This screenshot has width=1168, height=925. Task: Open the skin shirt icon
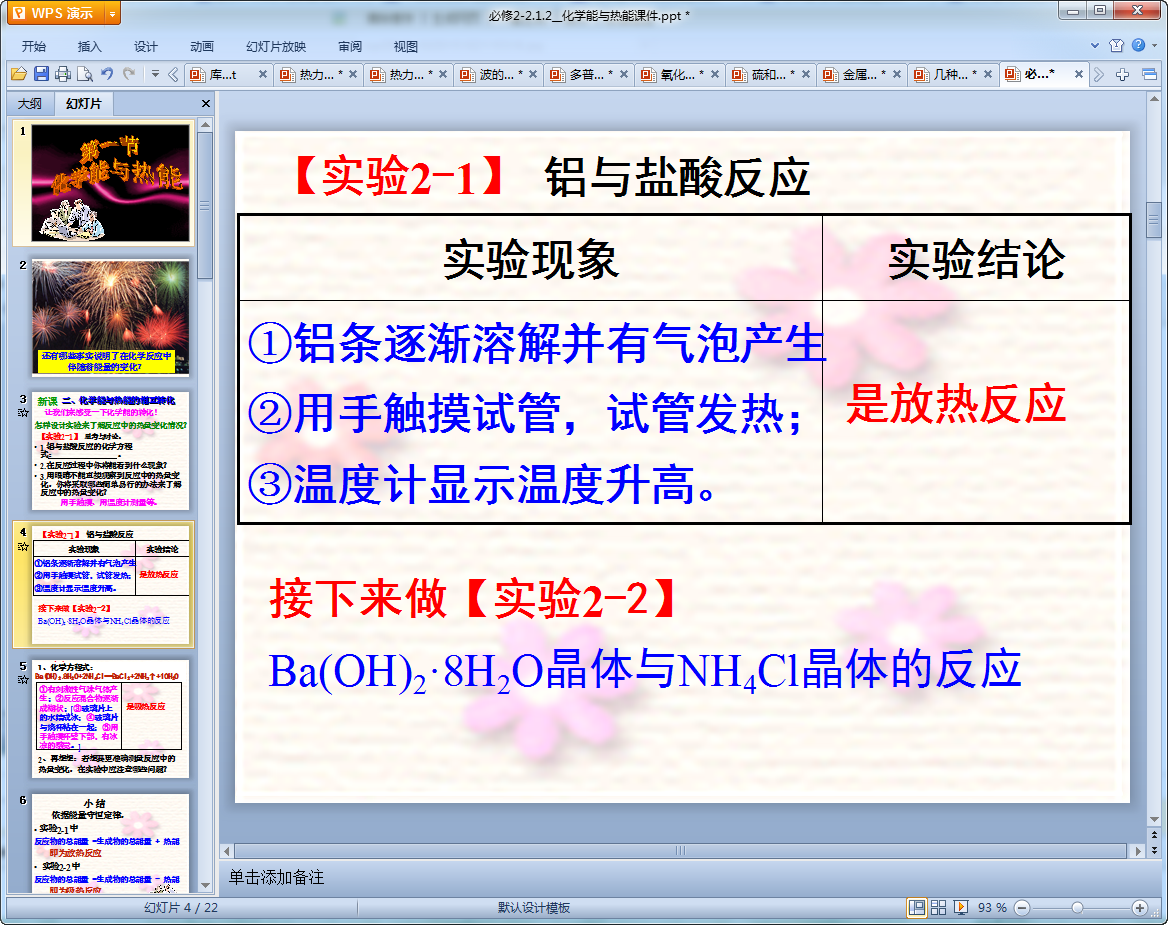pyautogui.click(x=1117, y=46)
